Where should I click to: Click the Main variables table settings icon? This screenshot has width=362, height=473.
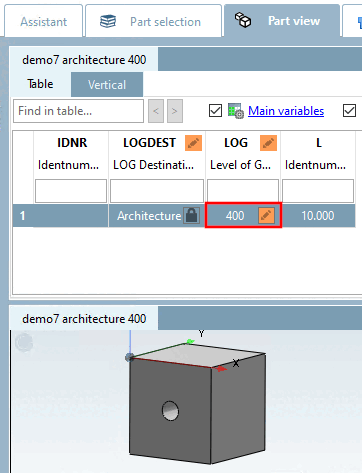point(236,111)
